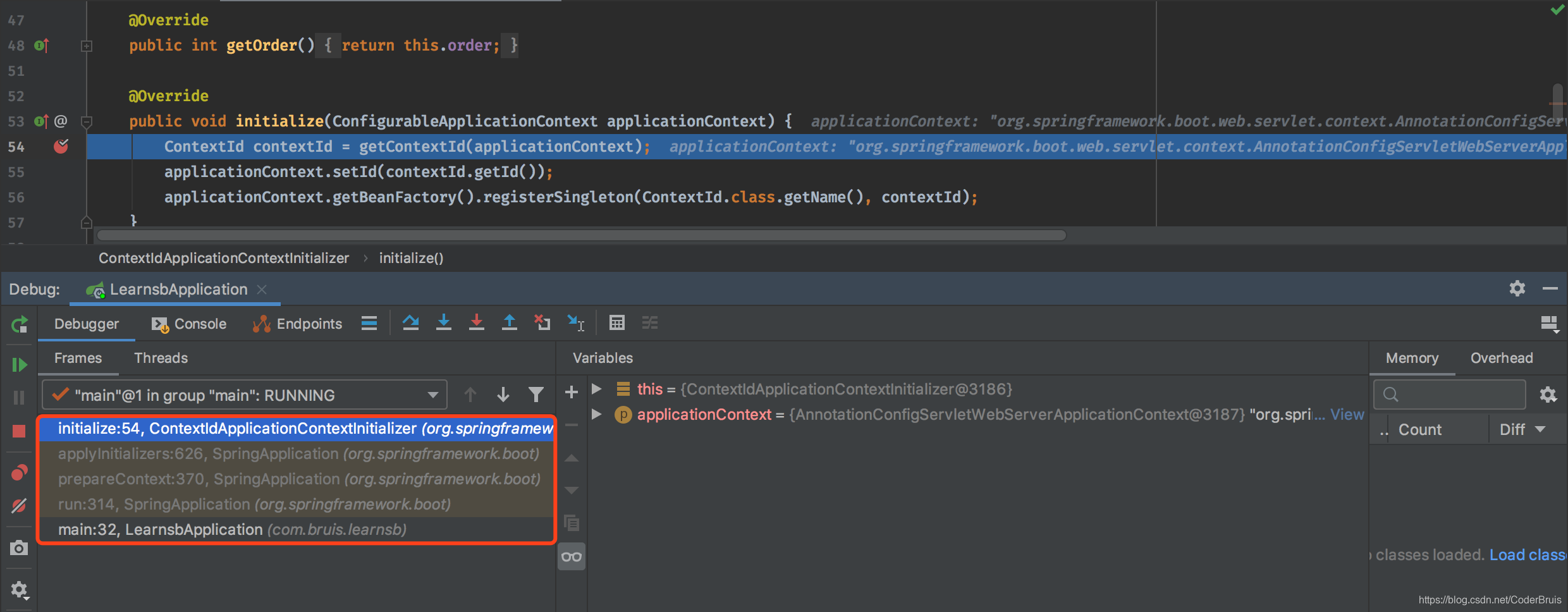Go to next frame with down arrow
Screen dimensions: 1568x612
pyautogui.click(x=503, y=395)
